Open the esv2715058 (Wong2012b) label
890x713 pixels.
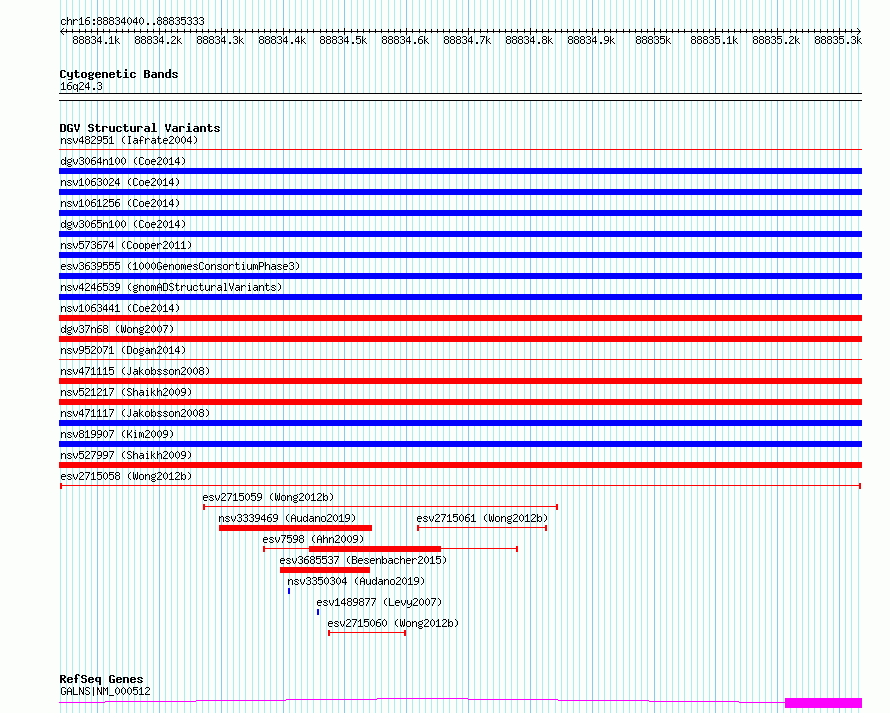(126, 476)
